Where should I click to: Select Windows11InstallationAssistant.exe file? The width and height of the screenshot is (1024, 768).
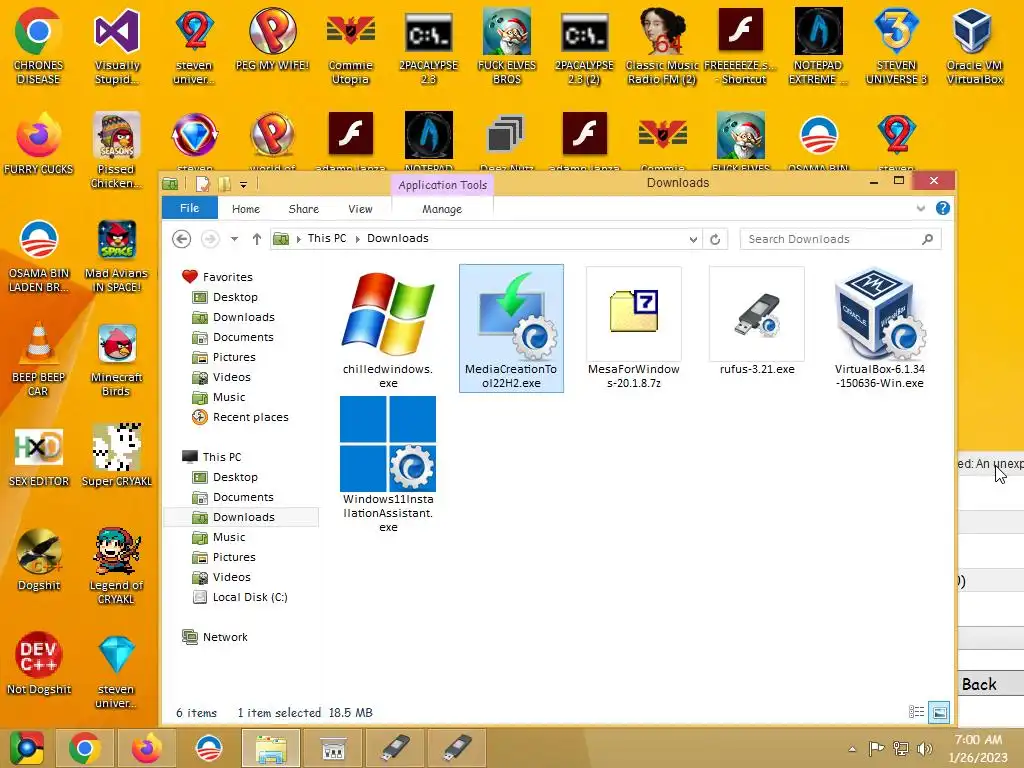tap(388, 464)
